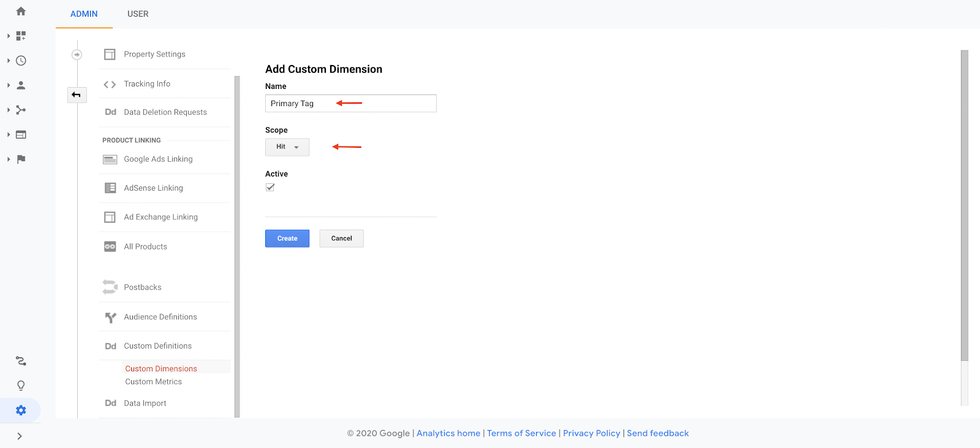Click the Home icon in left sidebar
This screenshot has height=448, width=980.
pos(21,12)
